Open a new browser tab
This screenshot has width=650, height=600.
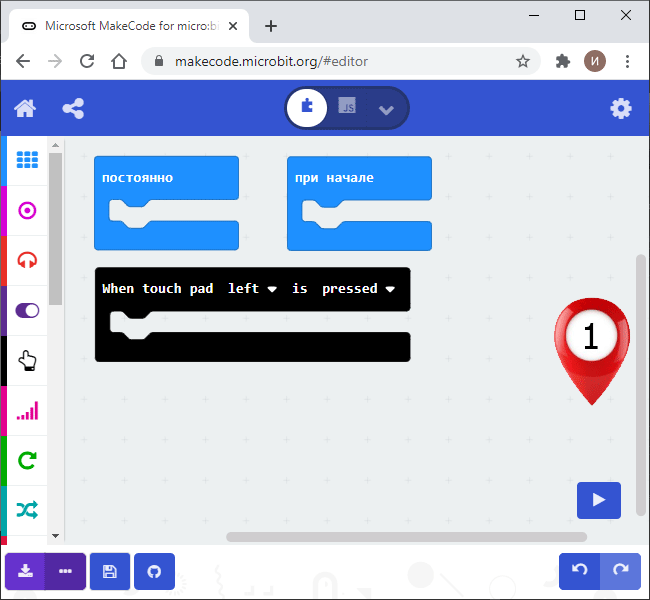(x=271, y=26)
